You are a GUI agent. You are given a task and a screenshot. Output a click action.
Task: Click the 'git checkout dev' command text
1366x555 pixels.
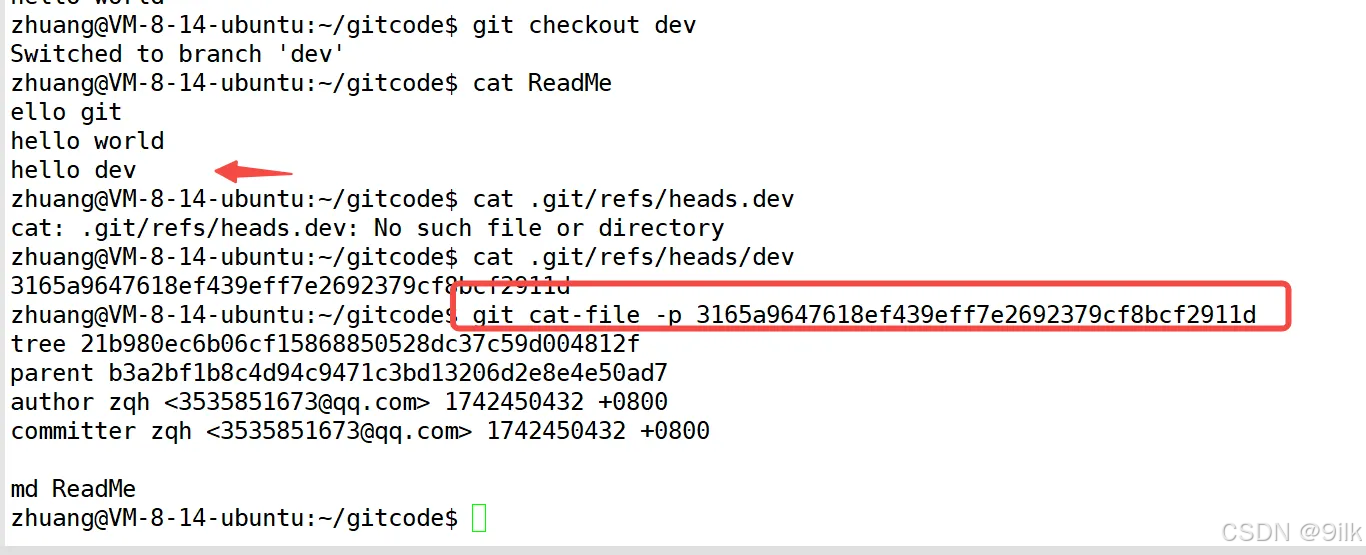click(584, 25)
